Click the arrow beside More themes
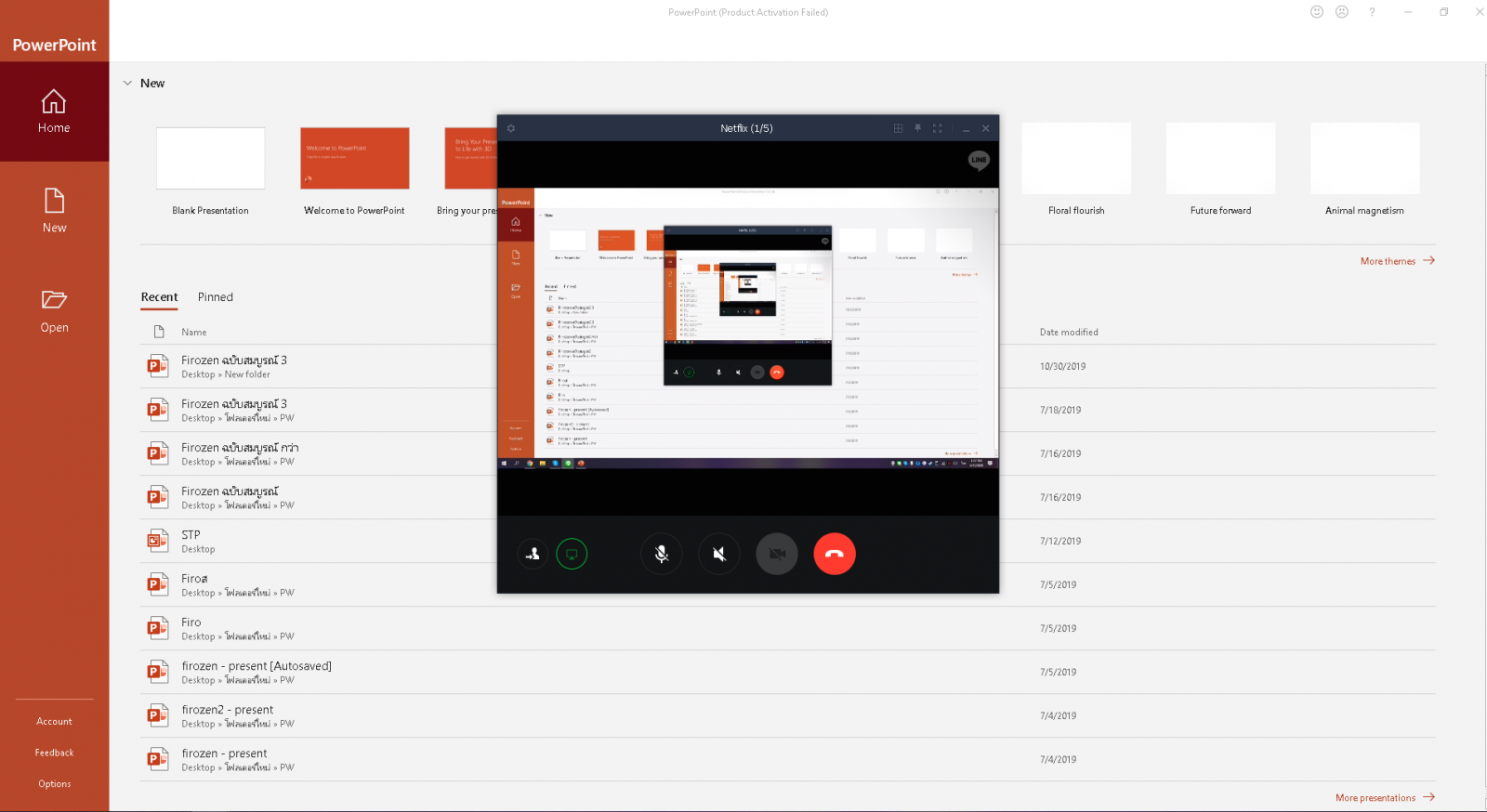 1428,261
